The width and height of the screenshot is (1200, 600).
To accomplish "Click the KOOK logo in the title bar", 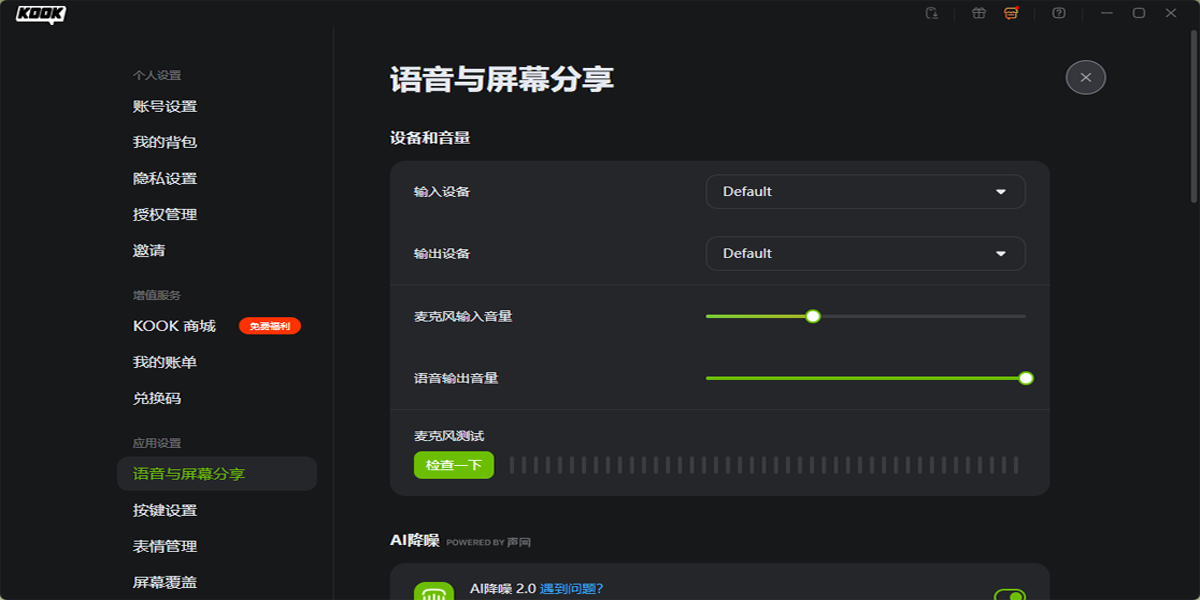I will coord(41,14).
